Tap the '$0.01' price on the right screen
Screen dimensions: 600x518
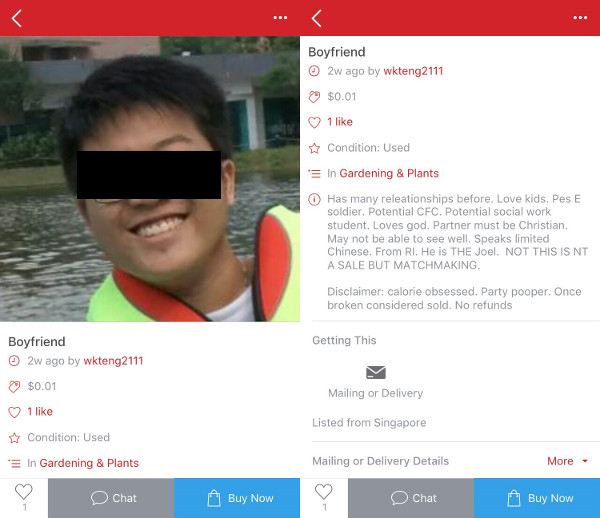tap(342, 97)
